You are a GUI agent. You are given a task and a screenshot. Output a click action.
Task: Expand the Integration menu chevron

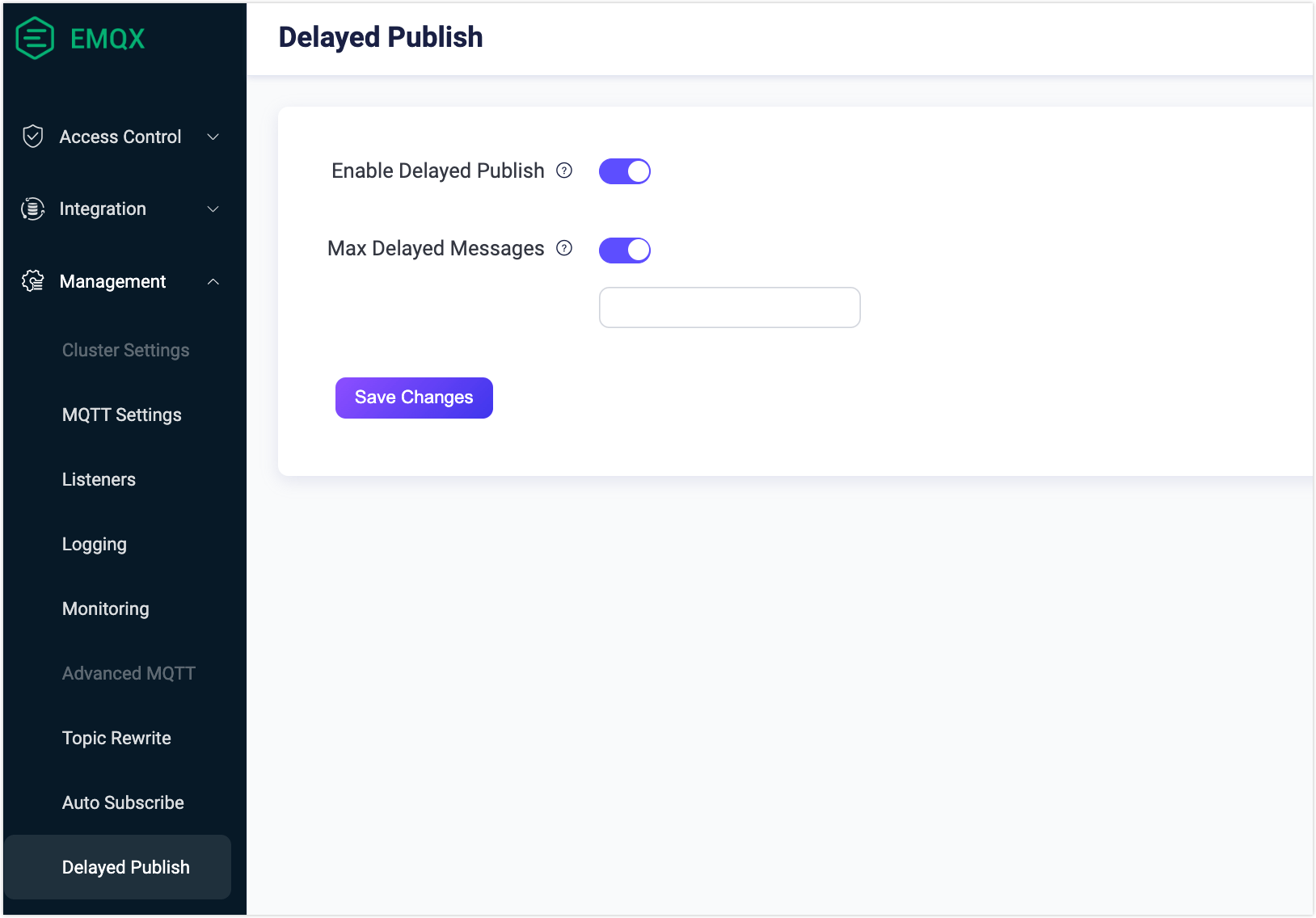(x=213, y=208)
